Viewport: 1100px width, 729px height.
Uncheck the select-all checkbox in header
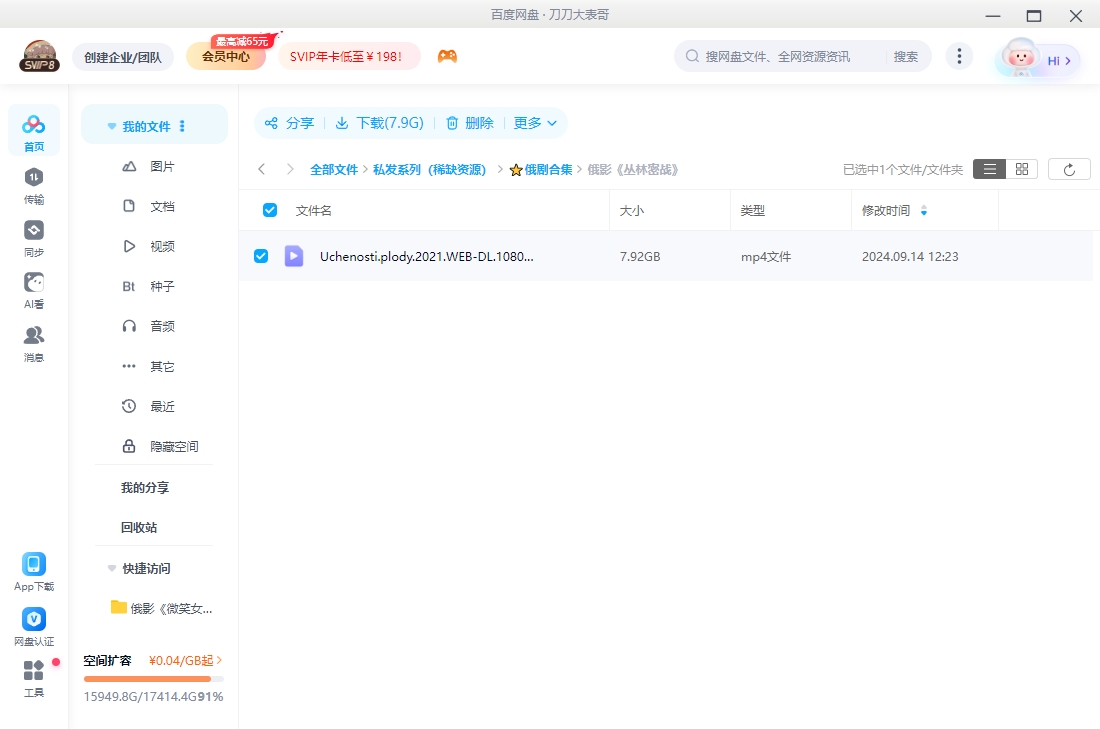pos(269,209)
